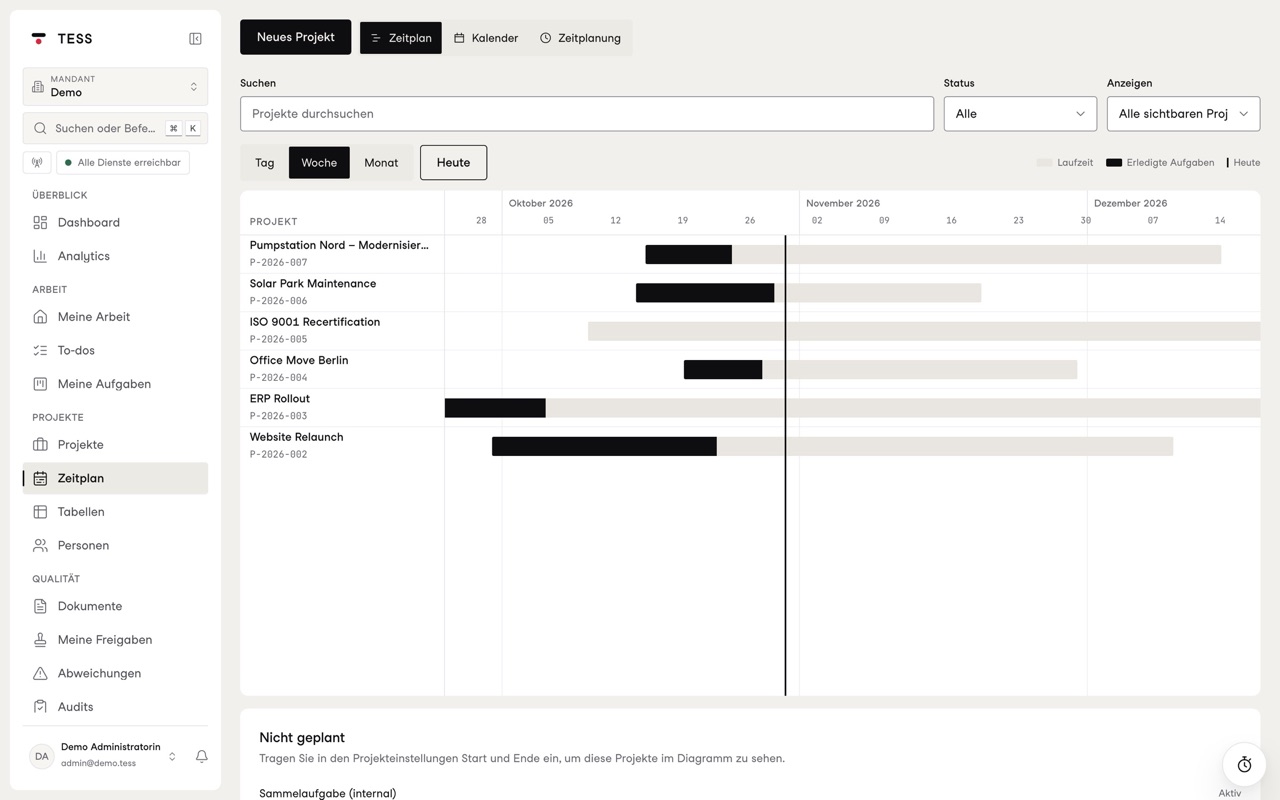The width and height of the screenshot is (1280, 800).
Task: Click the TESS logo icon
Action: [x=39, y=39]
